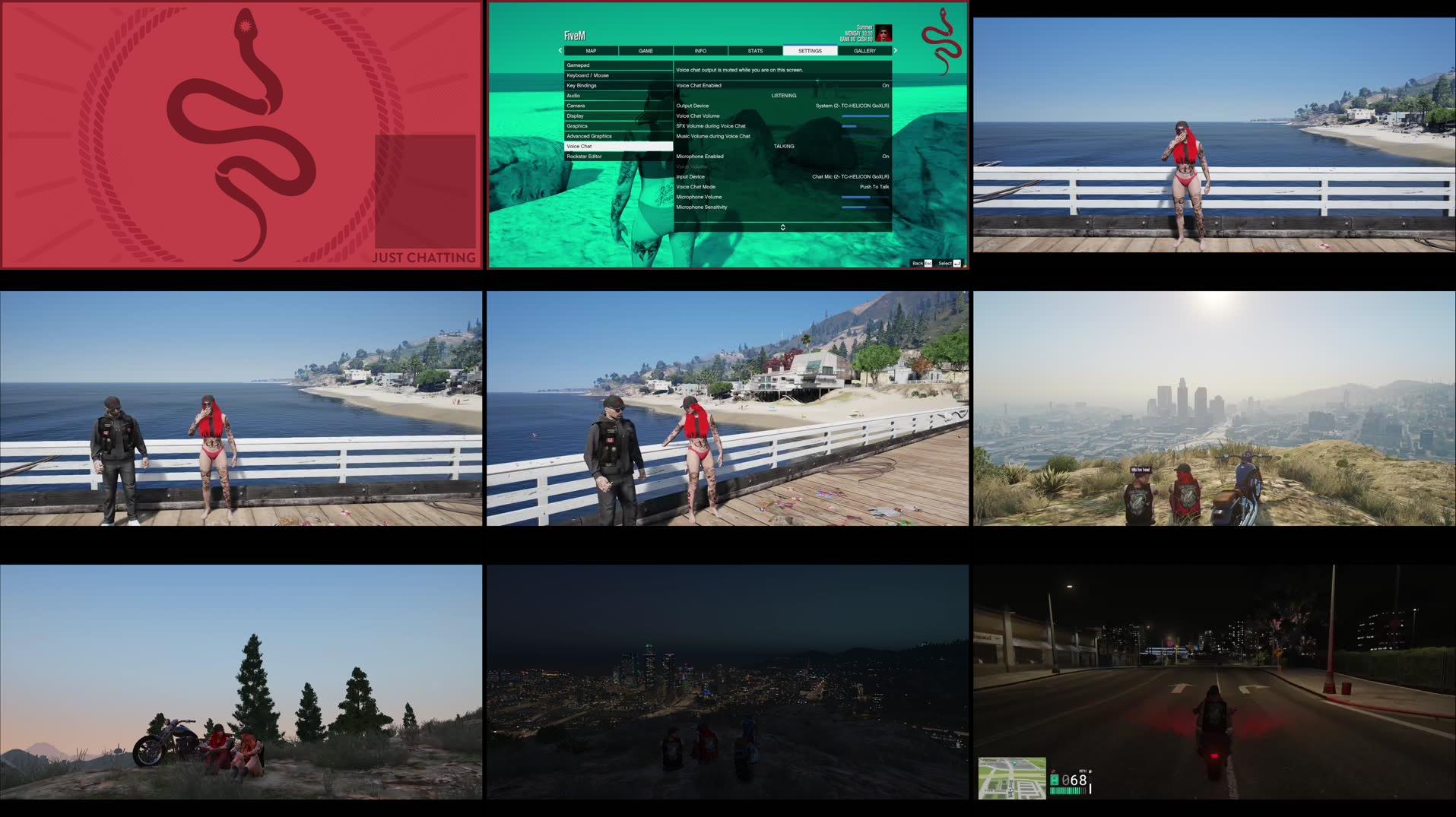
Task: Click the JUST CHATTING text on red card
Action: (423, 258)
